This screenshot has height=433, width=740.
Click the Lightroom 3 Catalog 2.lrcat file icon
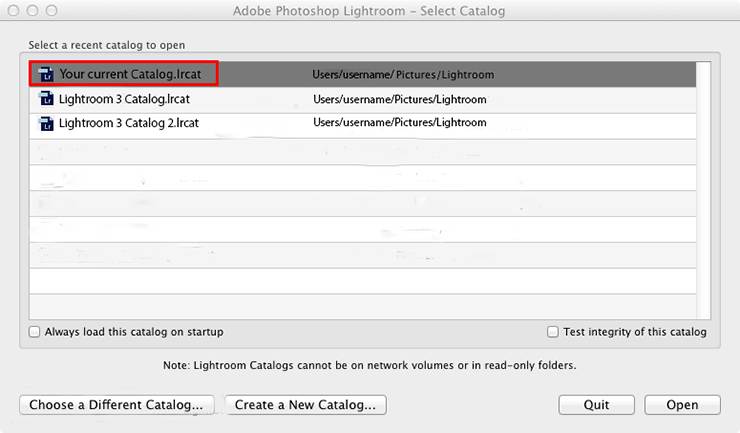click(x=46, y=124)
